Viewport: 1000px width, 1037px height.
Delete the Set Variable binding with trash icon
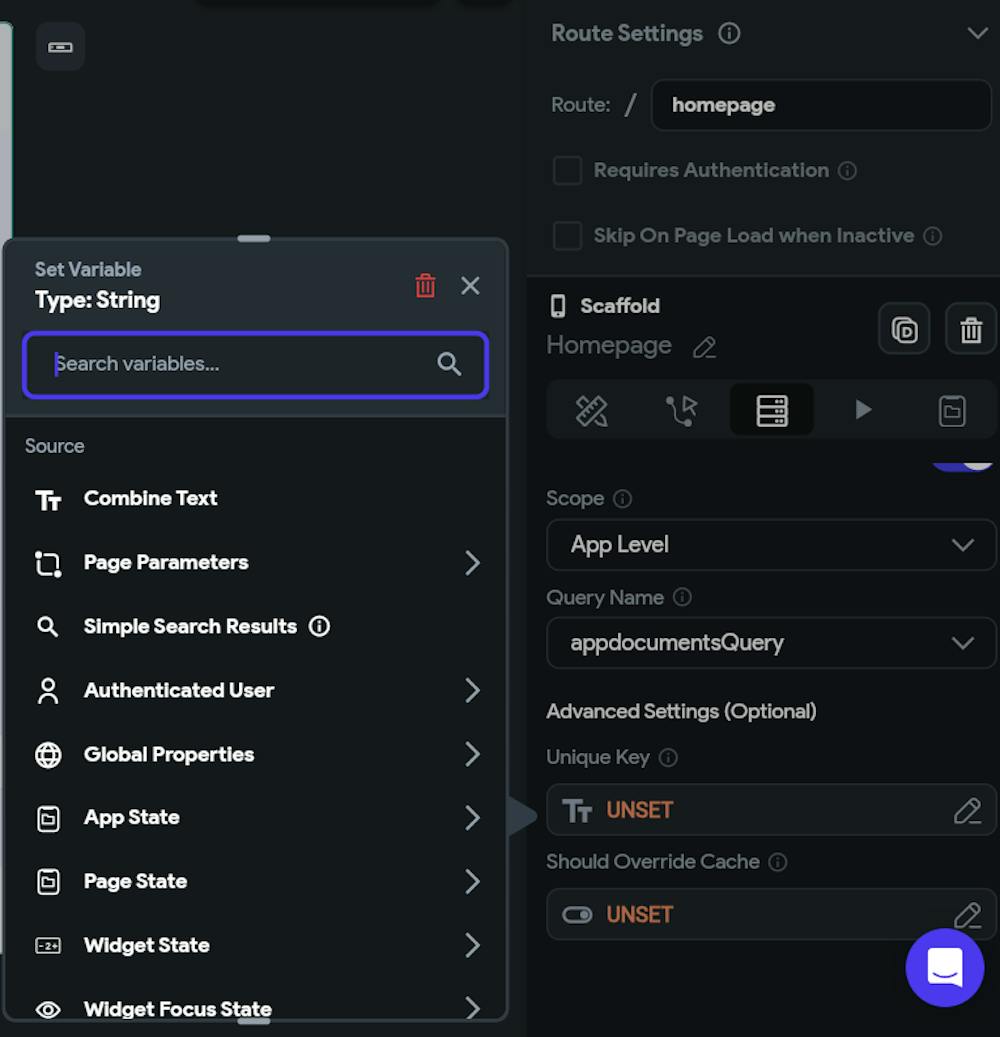(425, 286)
